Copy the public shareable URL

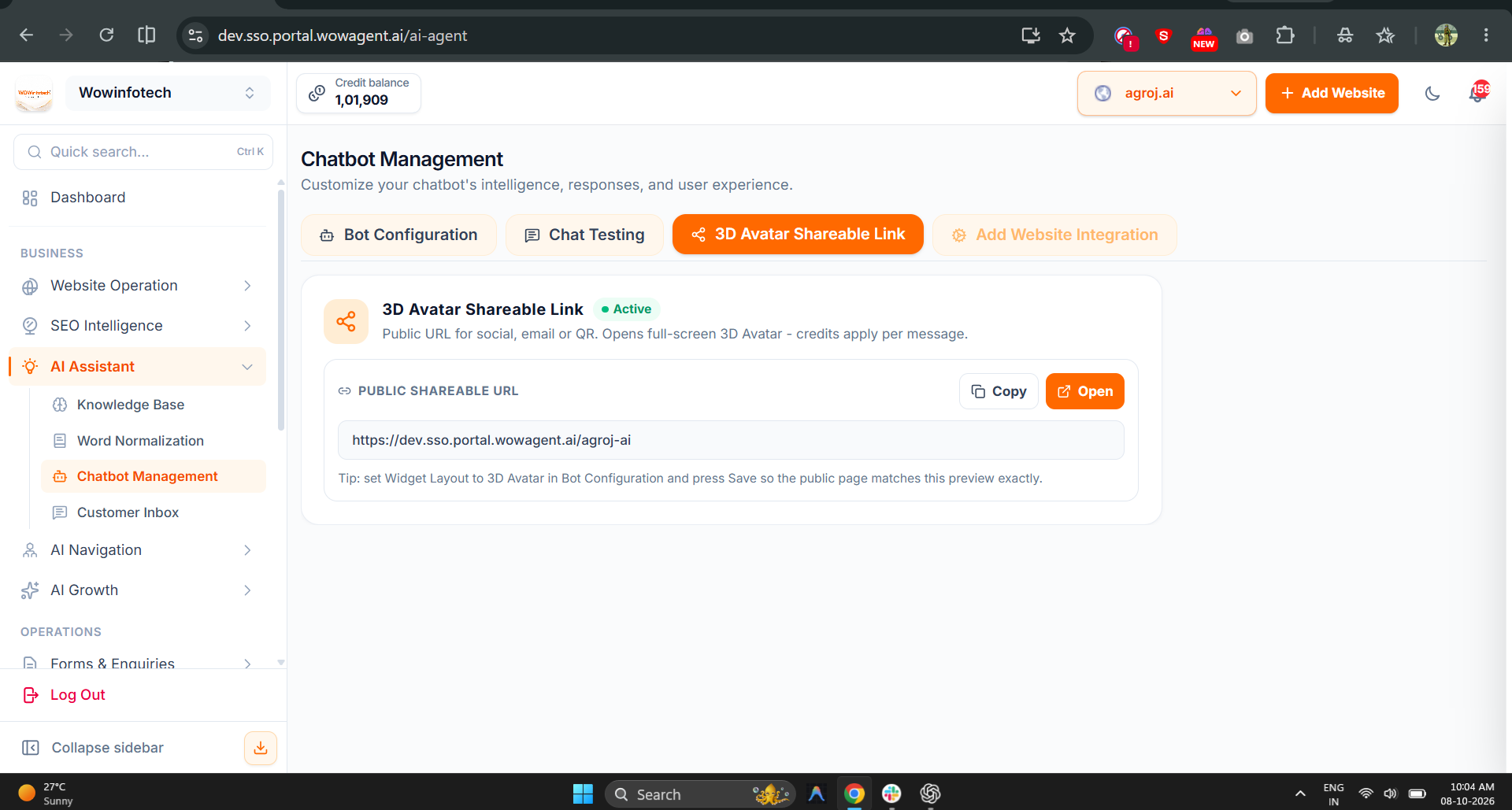click(x=999, y=391)
